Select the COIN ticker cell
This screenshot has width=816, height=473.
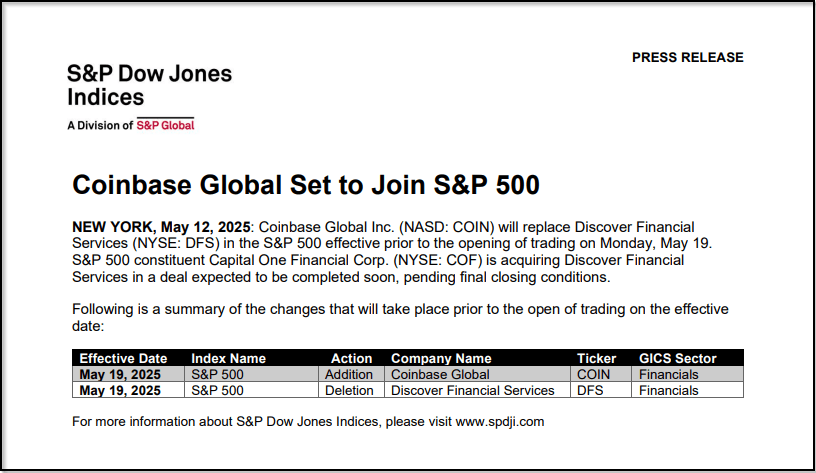click(x=595, y=374)
